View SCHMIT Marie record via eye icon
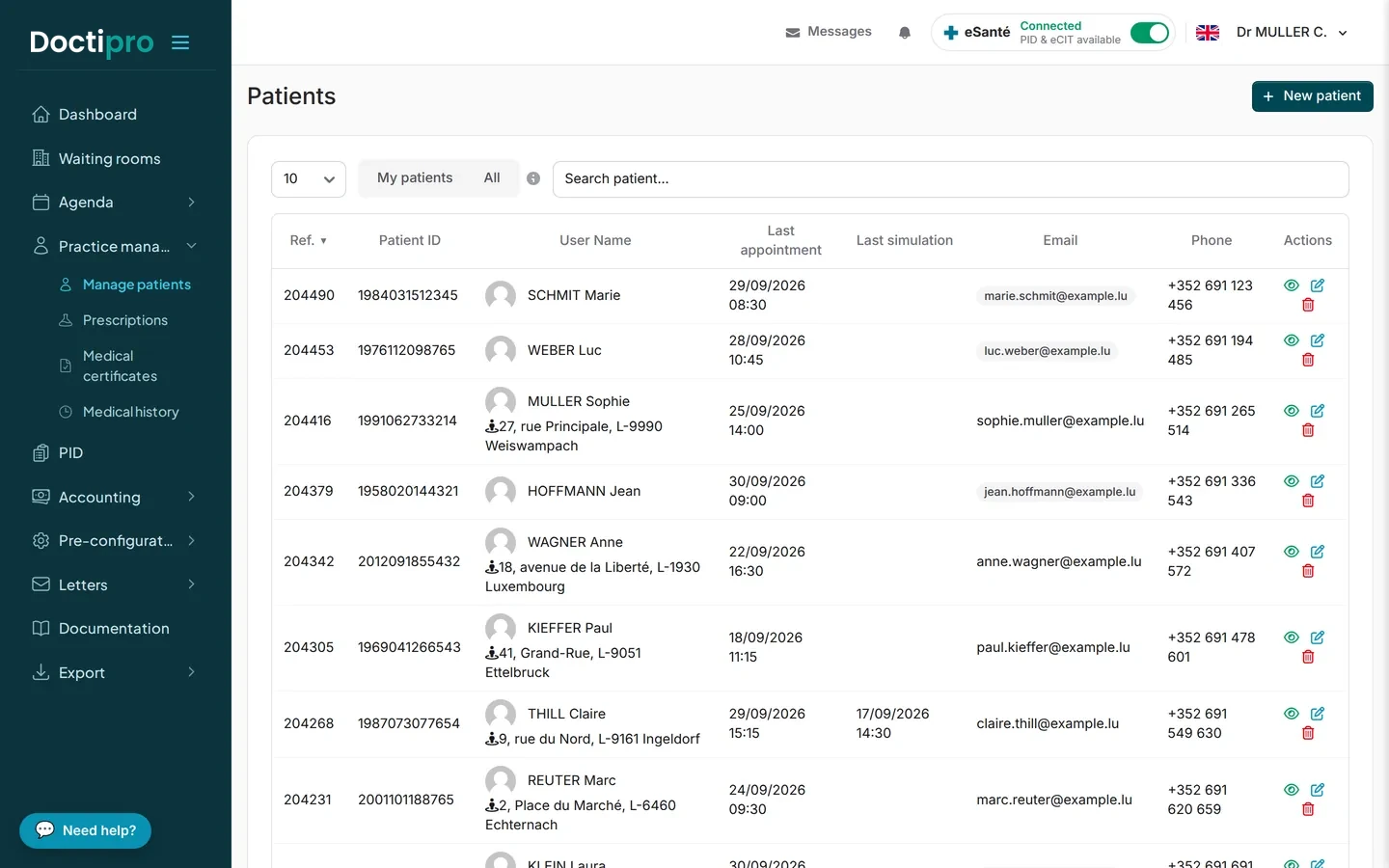1389x868 pixels. tap(1292, 285)
